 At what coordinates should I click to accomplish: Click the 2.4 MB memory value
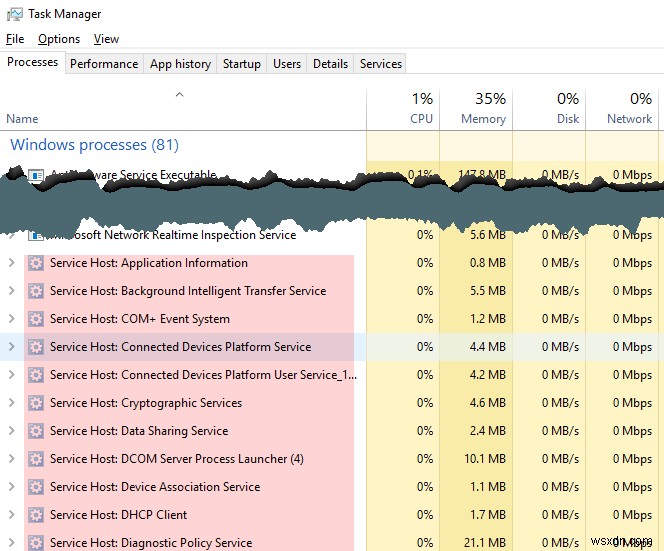tap(487, 431)
